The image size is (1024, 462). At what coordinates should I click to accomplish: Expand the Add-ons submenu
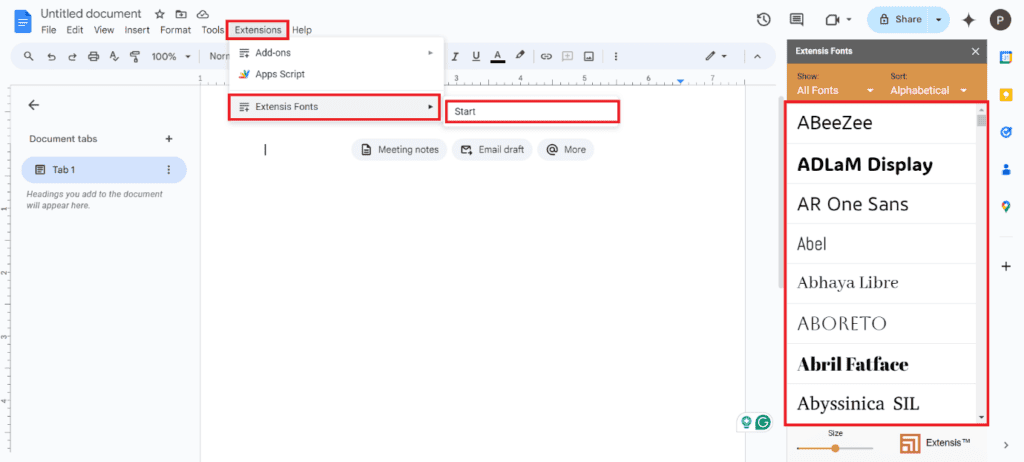(x=336, y=52)
